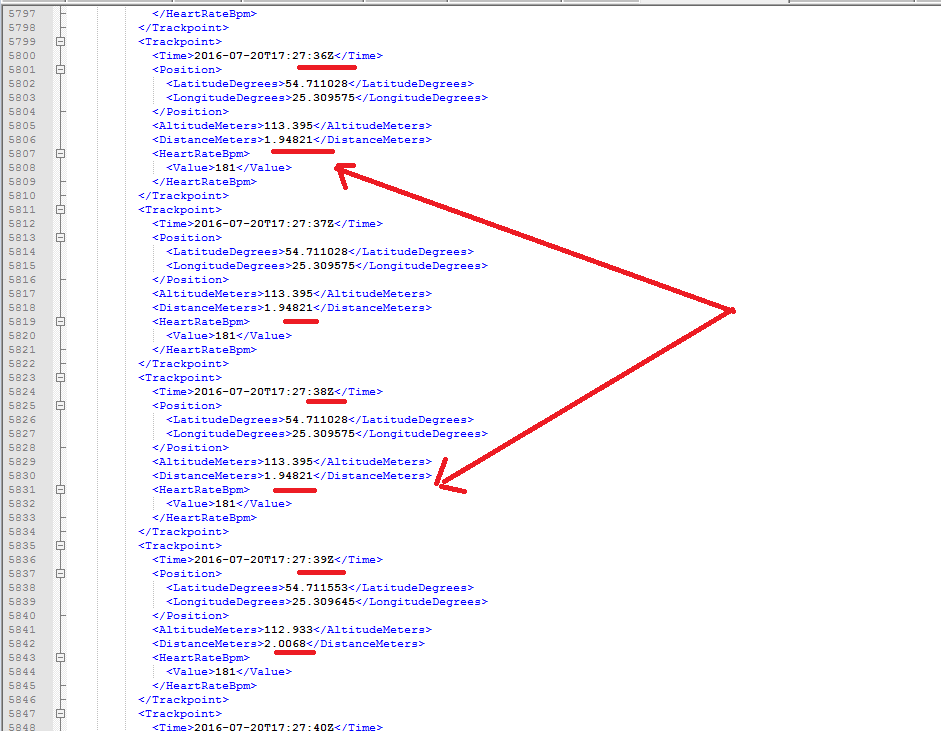Collapse the Position fold at line 5825
This screenshot has height=731, width=941.
pos(60,406)
